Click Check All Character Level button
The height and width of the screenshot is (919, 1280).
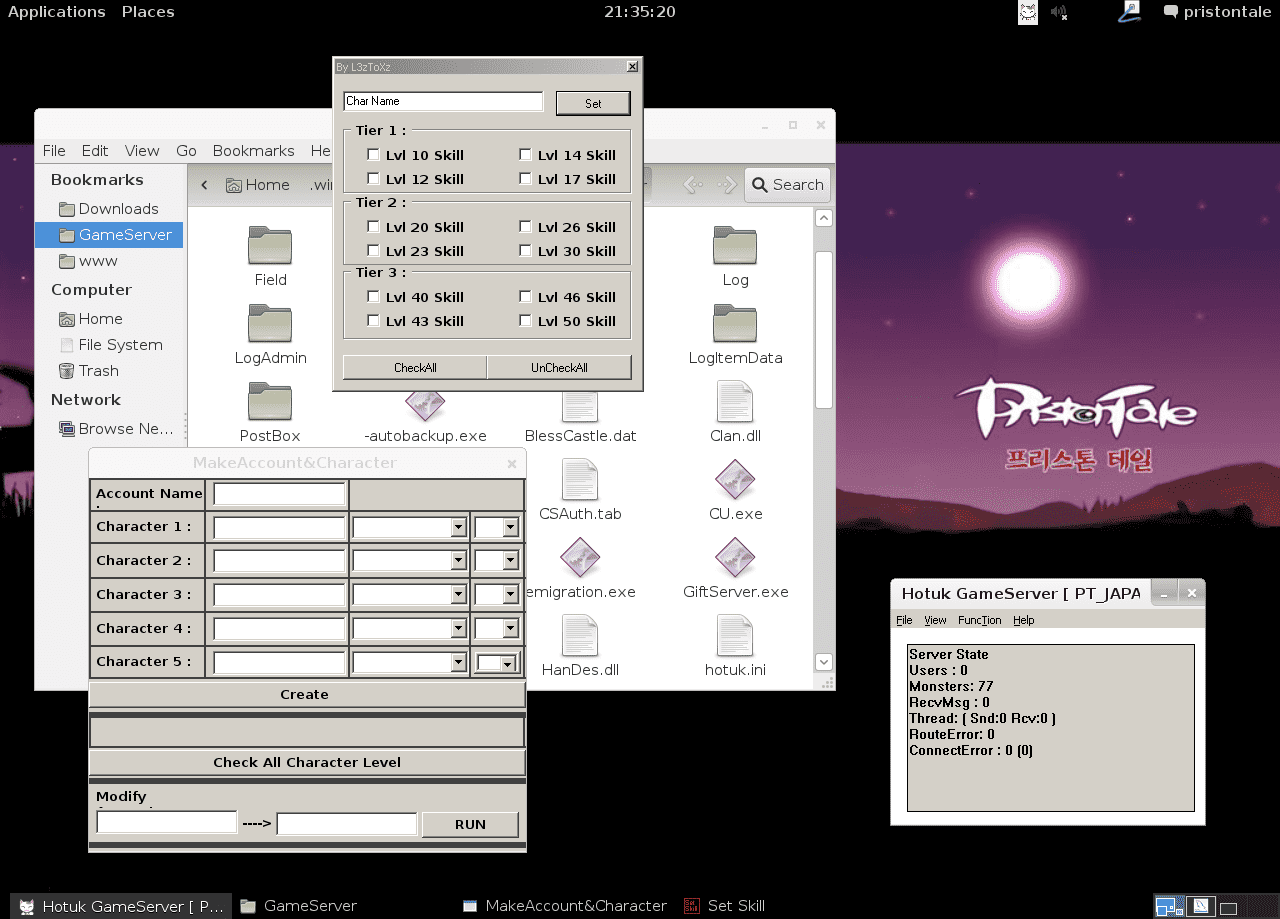(307, 762)
